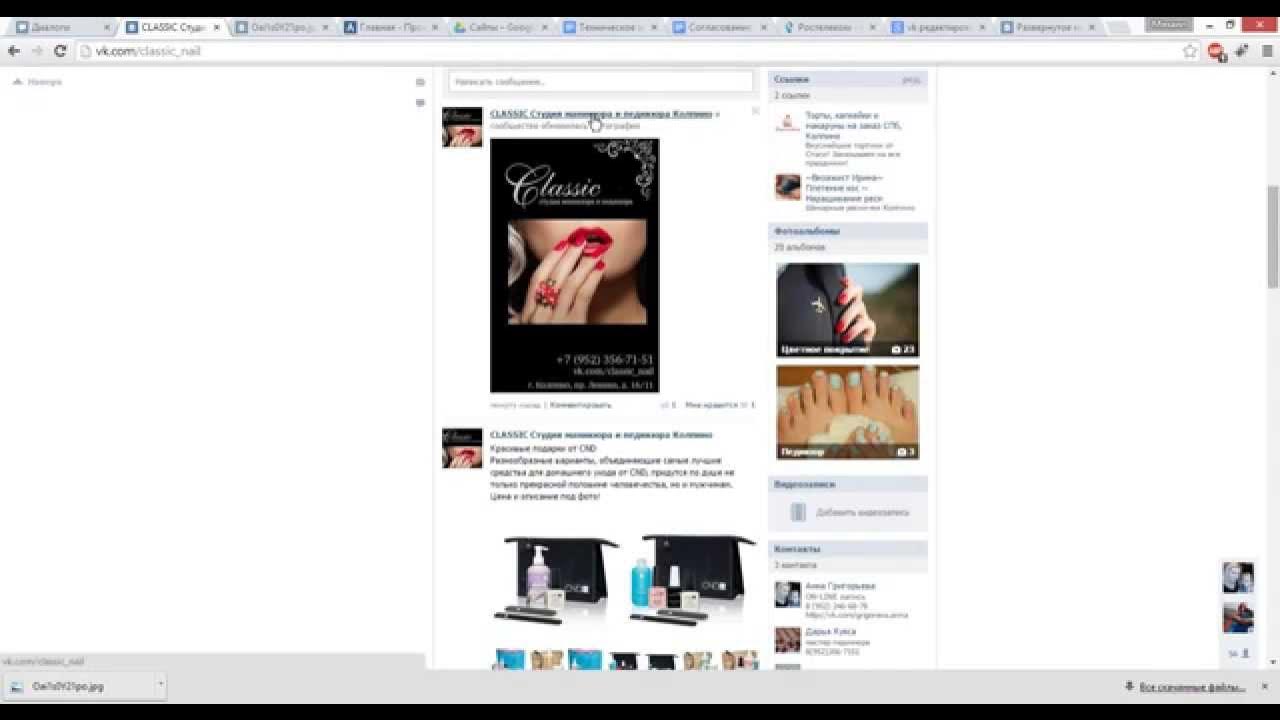Close the Ростелеком tab

[x=873, y=28]
